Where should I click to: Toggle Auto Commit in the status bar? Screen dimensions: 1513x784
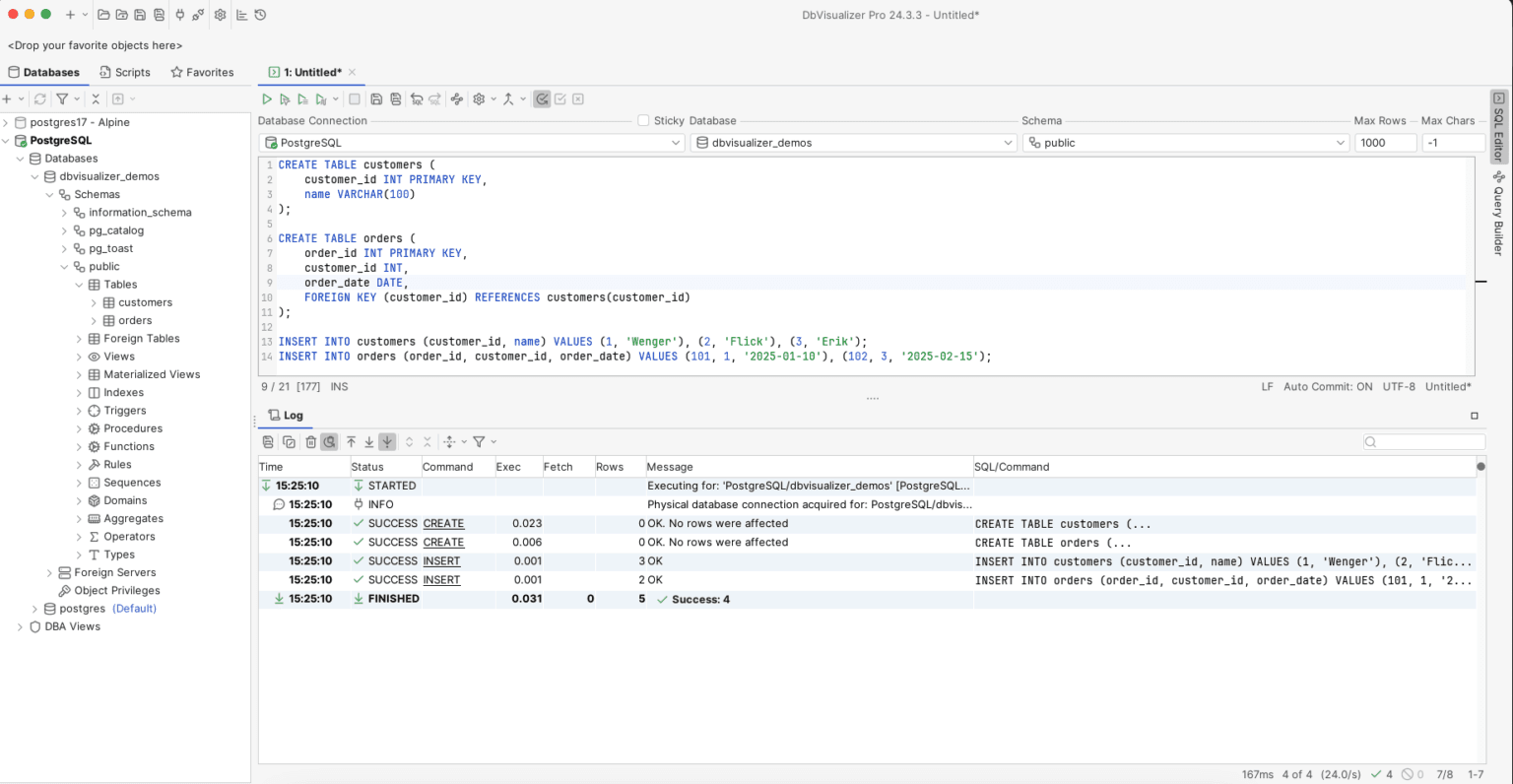tap(1327, 386)
